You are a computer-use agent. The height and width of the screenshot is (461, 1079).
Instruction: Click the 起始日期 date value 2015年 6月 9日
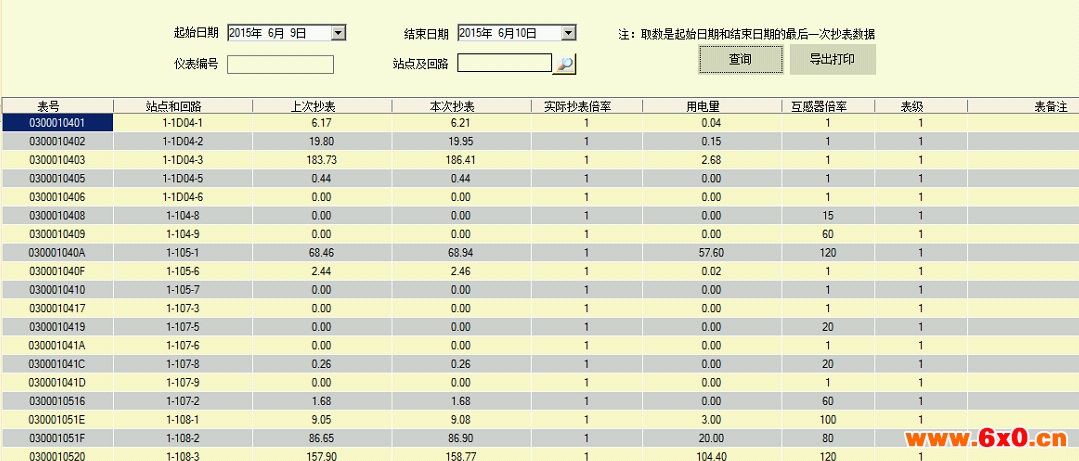tap(268, 32)
